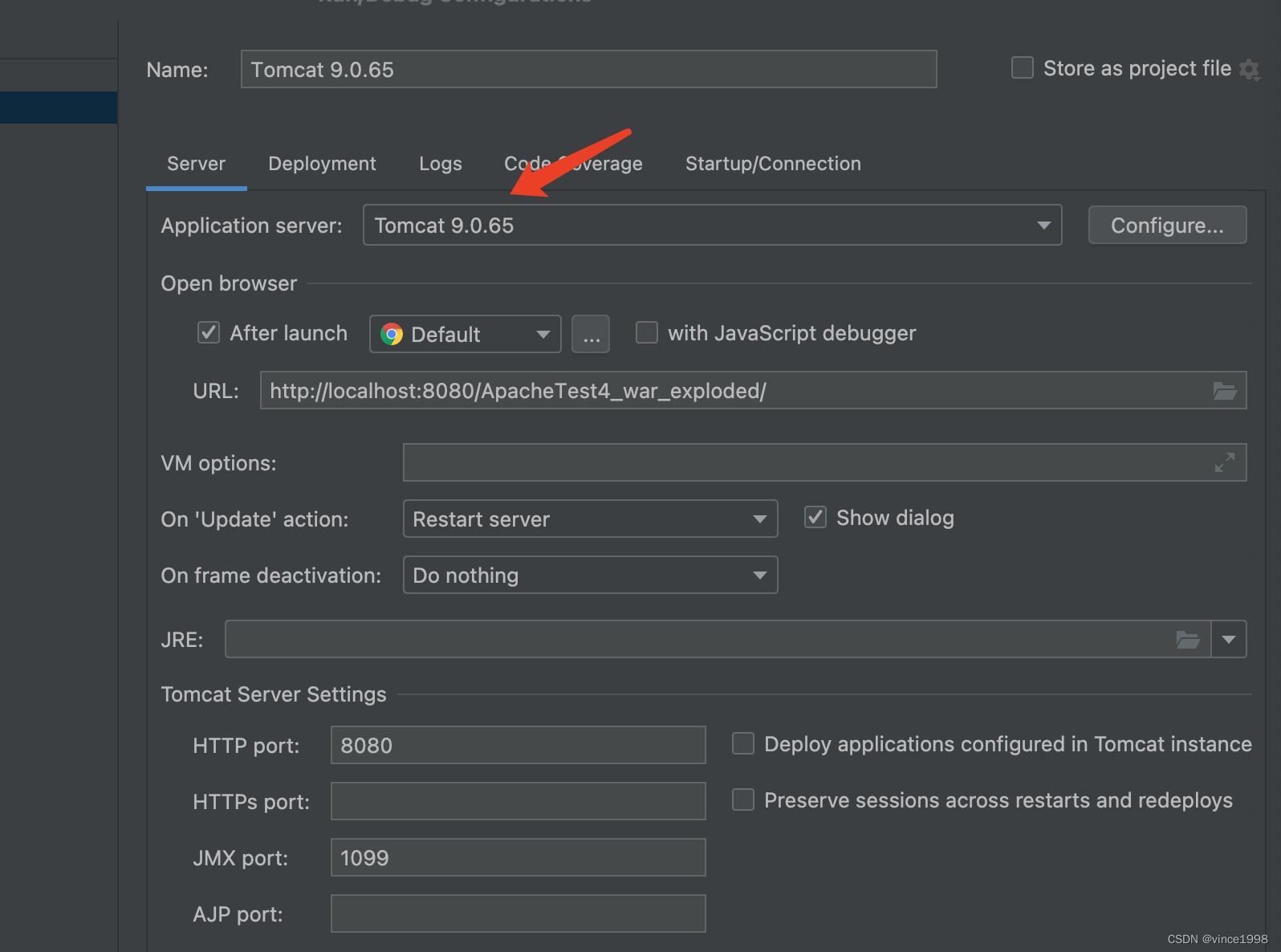The width and height of the screenshot is (1281, 952).
Task: Enable Store as project file checkbox
Action: (1022, 67)
